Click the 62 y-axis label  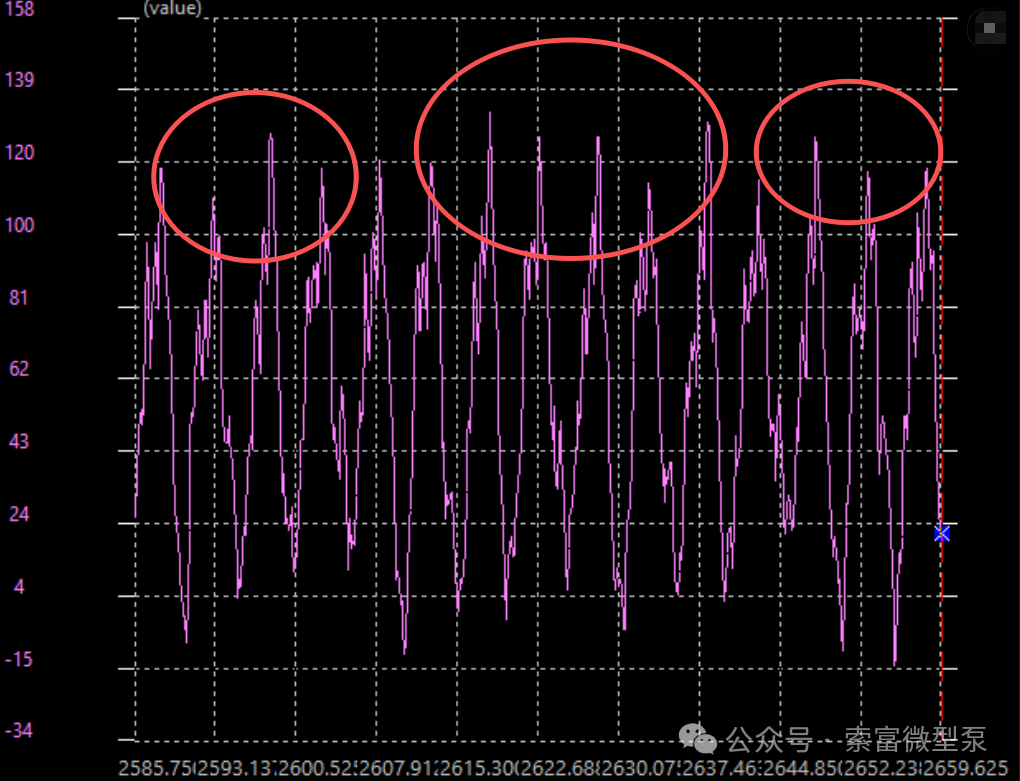[x=19, y=369]
